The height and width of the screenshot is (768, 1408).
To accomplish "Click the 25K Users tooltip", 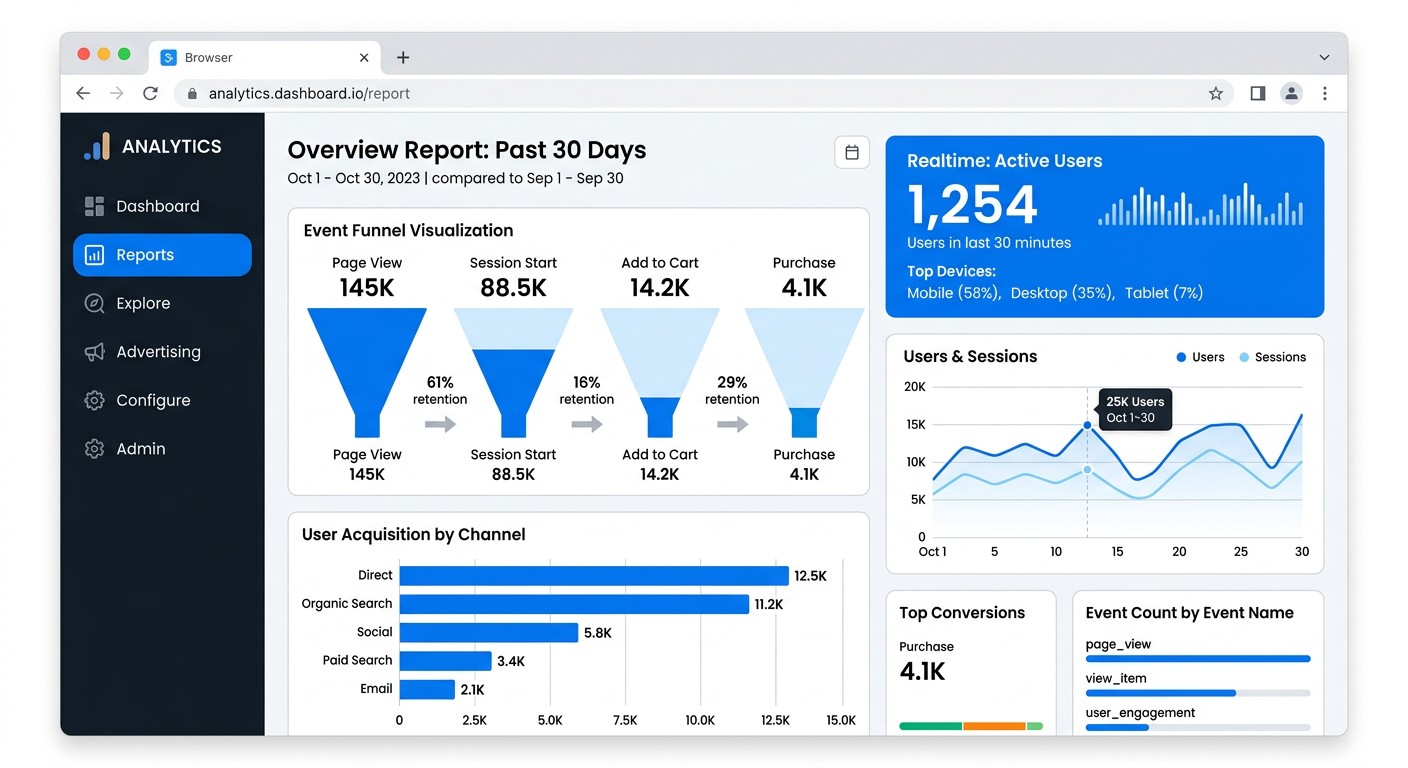I will coord(1135,410).
